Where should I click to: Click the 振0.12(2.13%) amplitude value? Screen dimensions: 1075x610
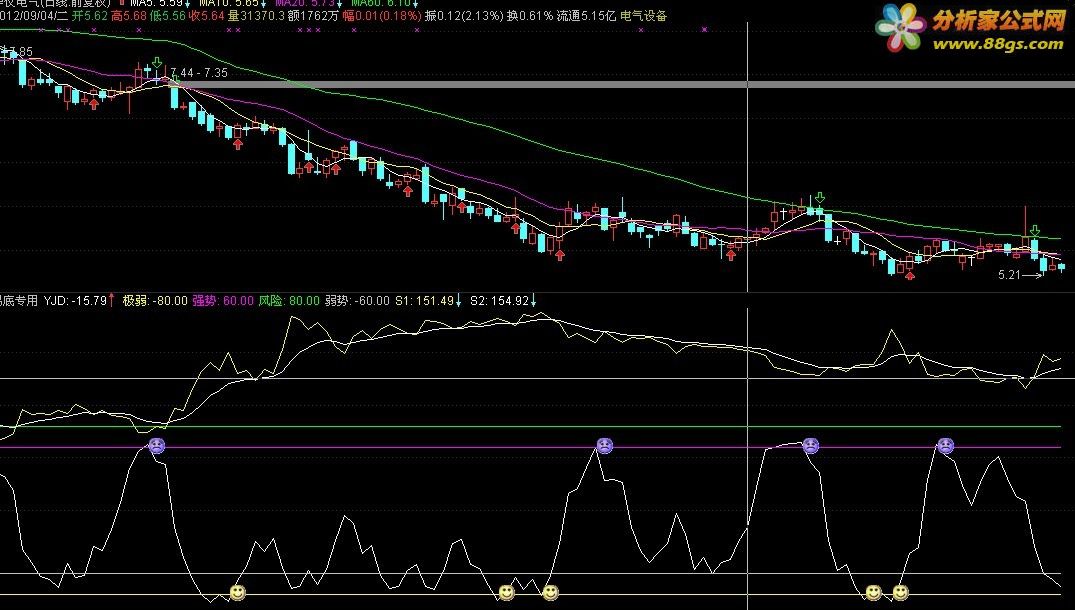[x=464, y=15]
